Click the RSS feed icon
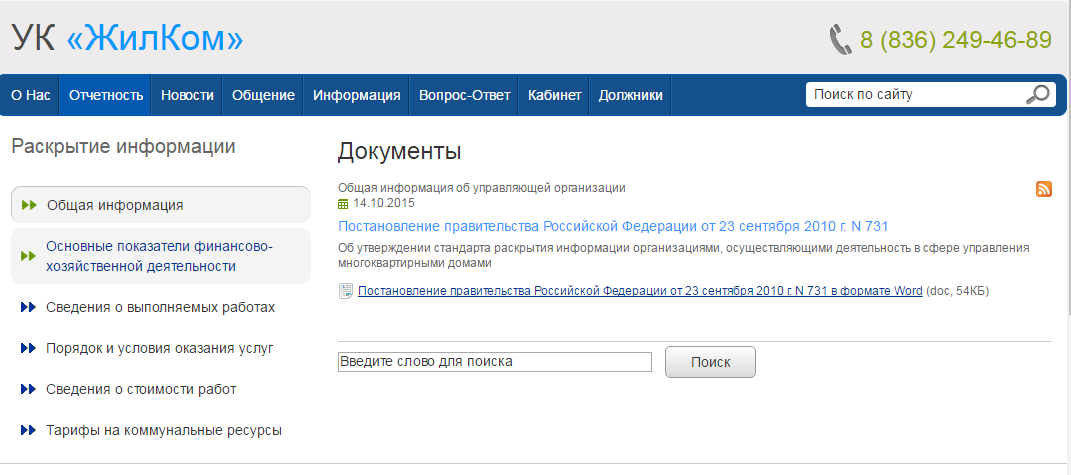The width and height of the screenshot is (1071, 475). pyautogui.click(x=1044, y=189)
